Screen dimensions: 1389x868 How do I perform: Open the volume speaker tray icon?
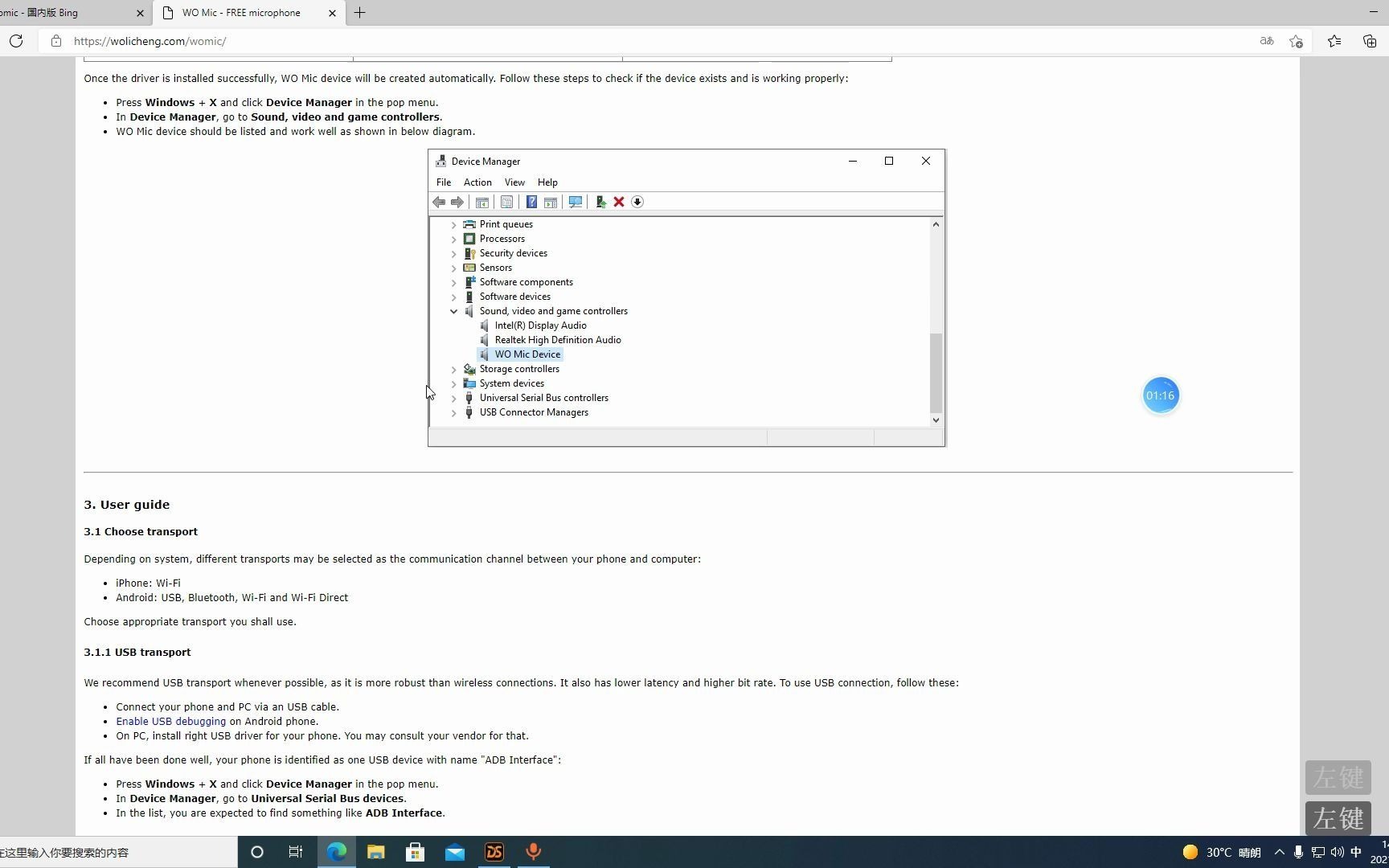point(1337,853)
